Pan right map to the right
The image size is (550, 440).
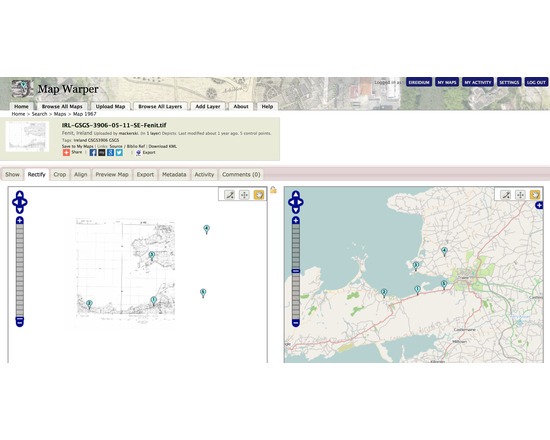click(300, 202)
